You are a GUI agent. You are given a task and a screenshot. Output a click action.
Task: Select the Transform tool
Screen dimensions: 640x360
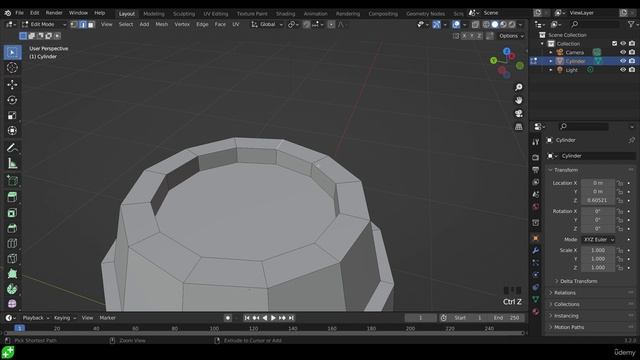[12, 131]
